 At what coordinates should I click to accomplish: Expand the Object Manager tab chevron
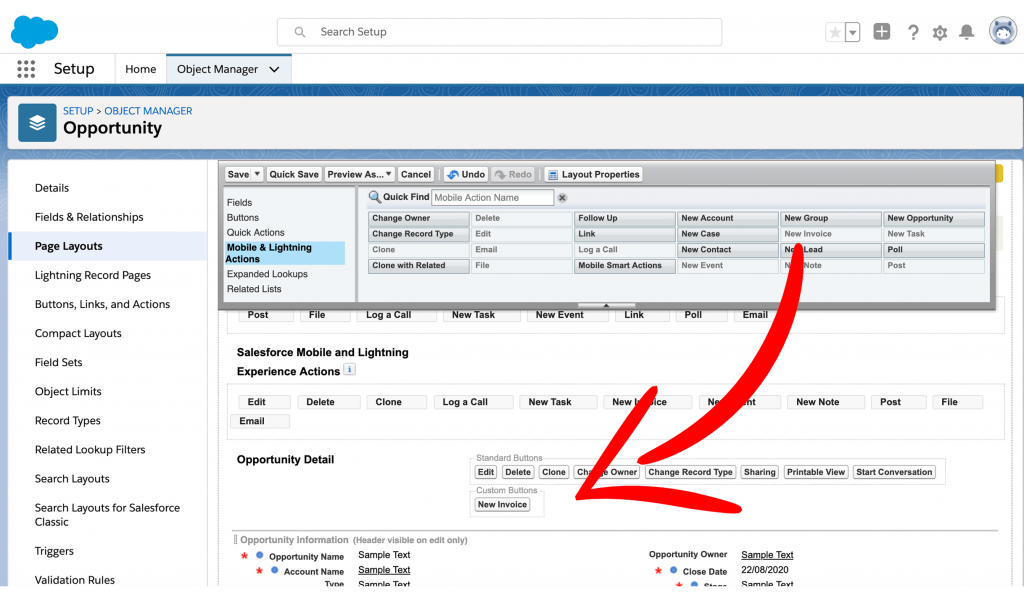tap(274, 69)
